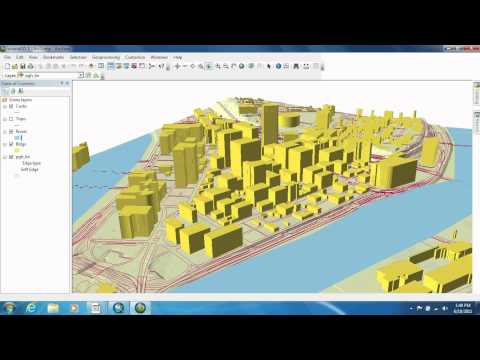Open Internet Explorer from taskbar
The height and width of the screenshot is (360, 480).
(31, 308)
